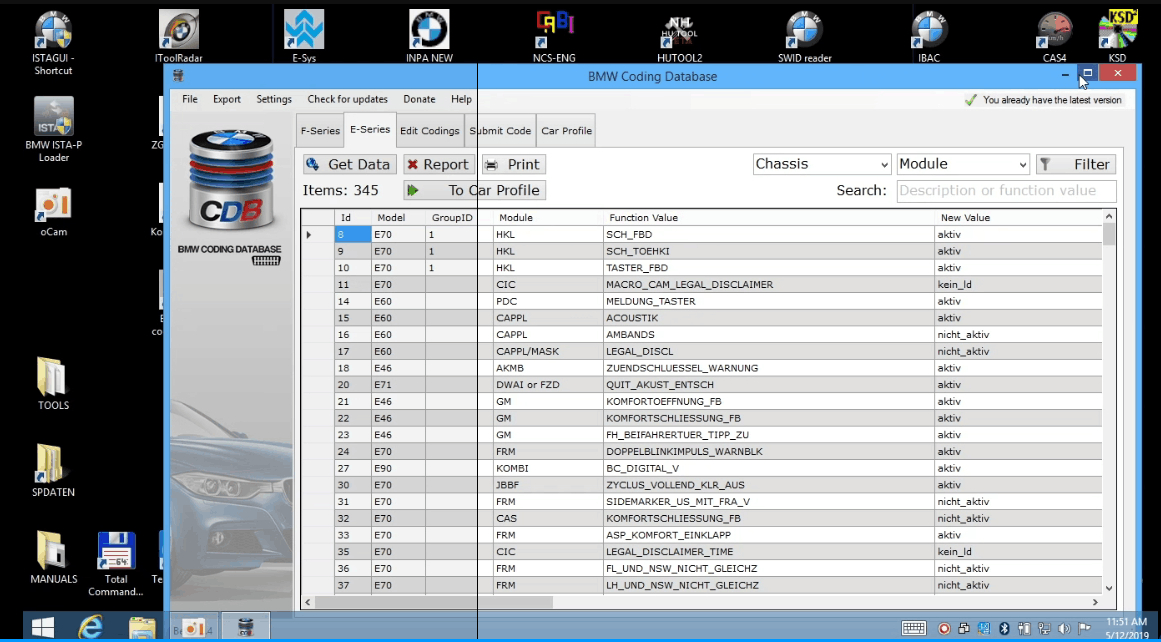Click the Get Data button
Image resolution: width=1161 pixels, height=642 pixels.
tap(349, 164)
